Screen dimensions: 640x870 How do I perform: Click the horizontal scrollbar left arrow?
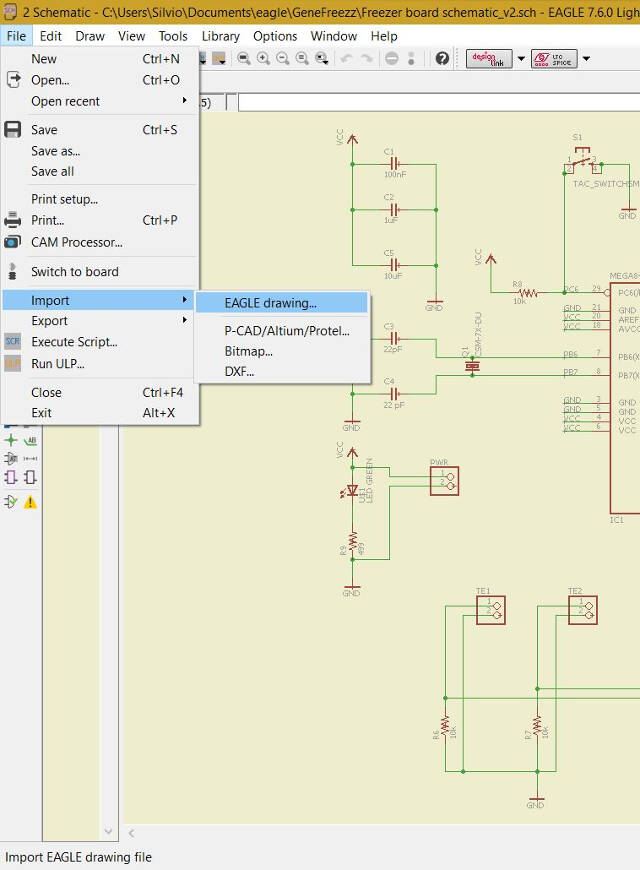(132, 833)
